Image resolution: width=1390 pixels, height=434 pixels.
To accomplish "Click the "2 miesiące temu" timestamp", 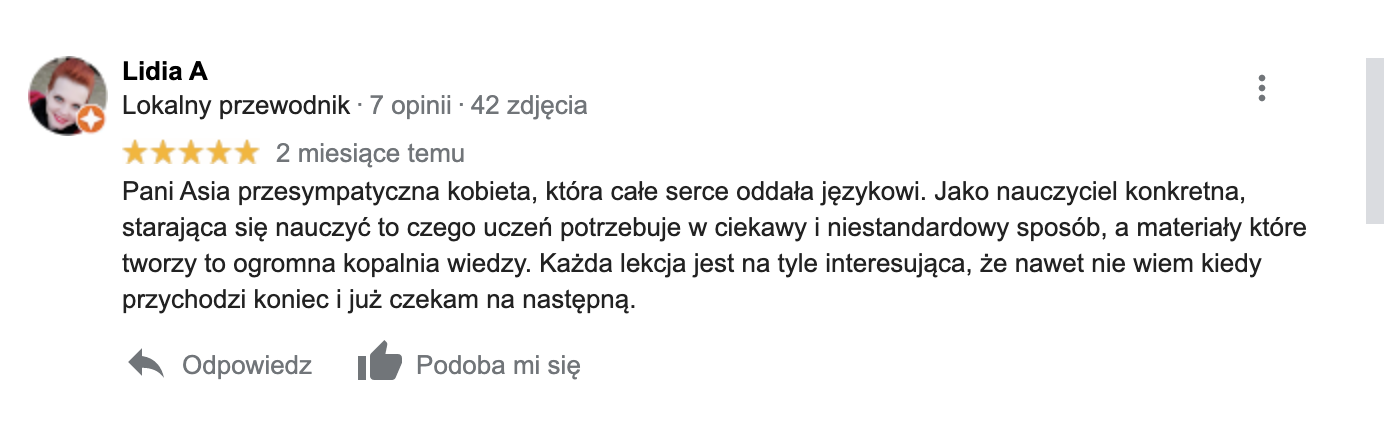I will click(370, 154).
